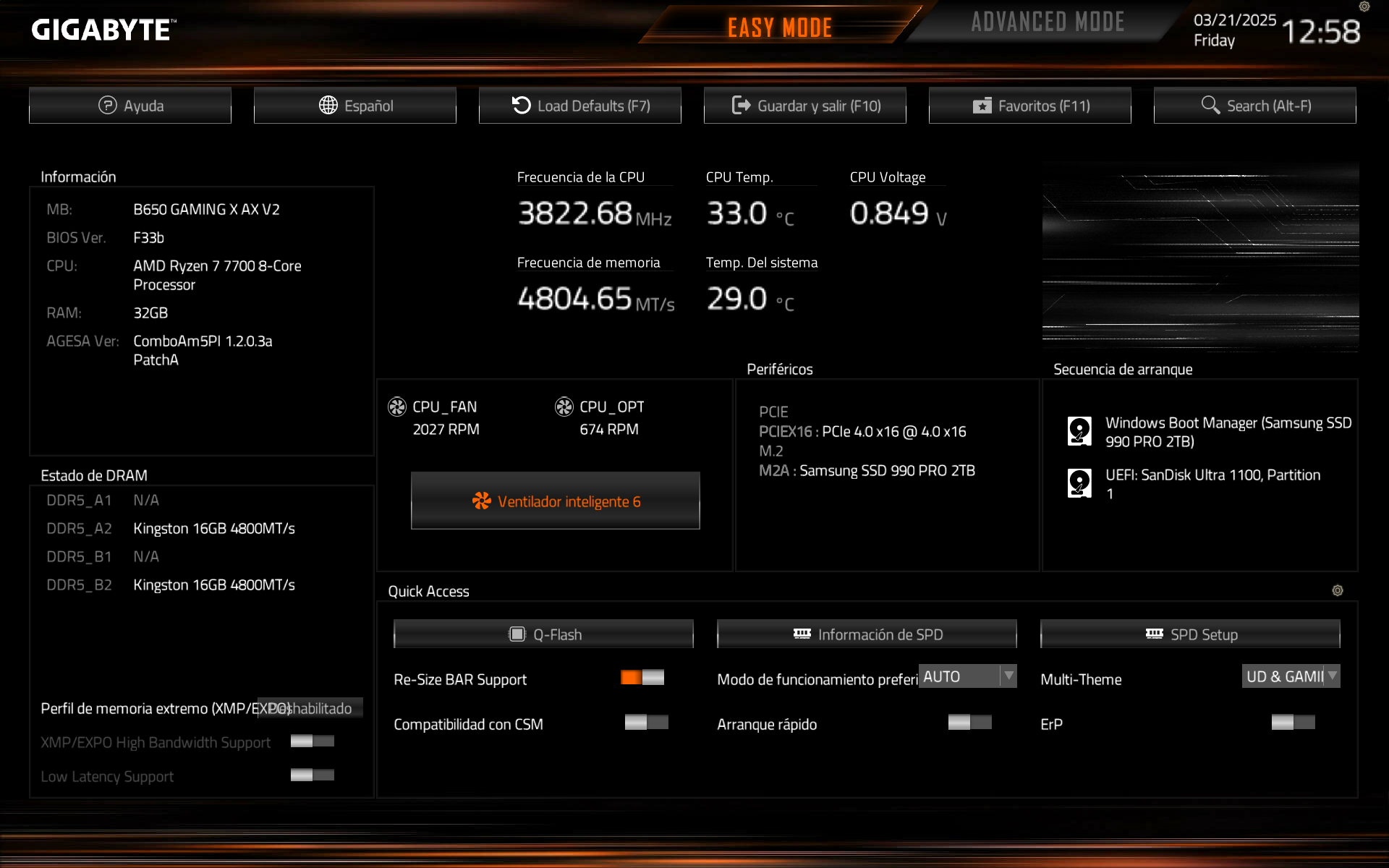This screenshot has width=1389, height=868.
Task: Click the ComboAm5PI 1.2.0.3a AGESA value
Action: (203, 350)
